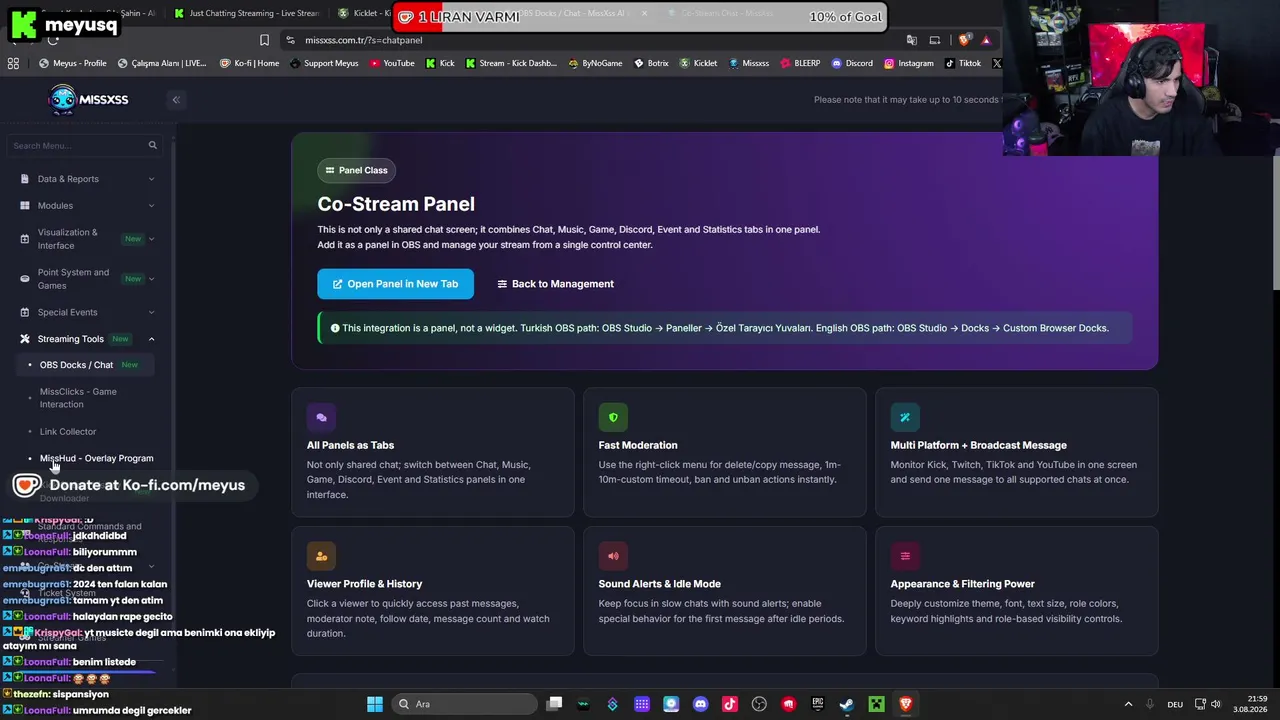Click the Multi Platform broadcast icon
The height and width of the screenshot is (720, 1280).
click(905, 417)
